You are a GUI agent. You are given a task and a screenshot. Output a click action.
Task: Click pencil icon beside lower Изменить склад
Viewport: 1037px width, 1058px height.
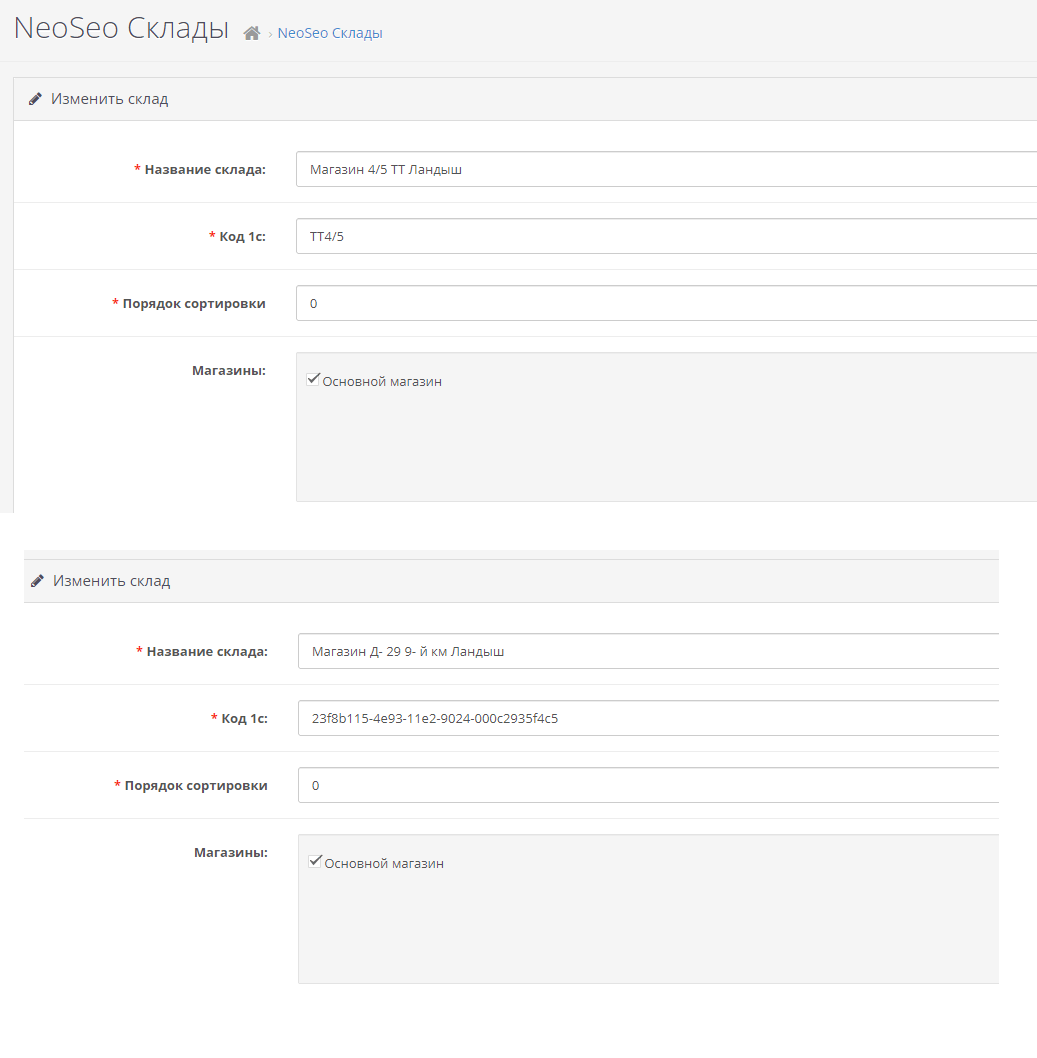(x=37, y=581)
